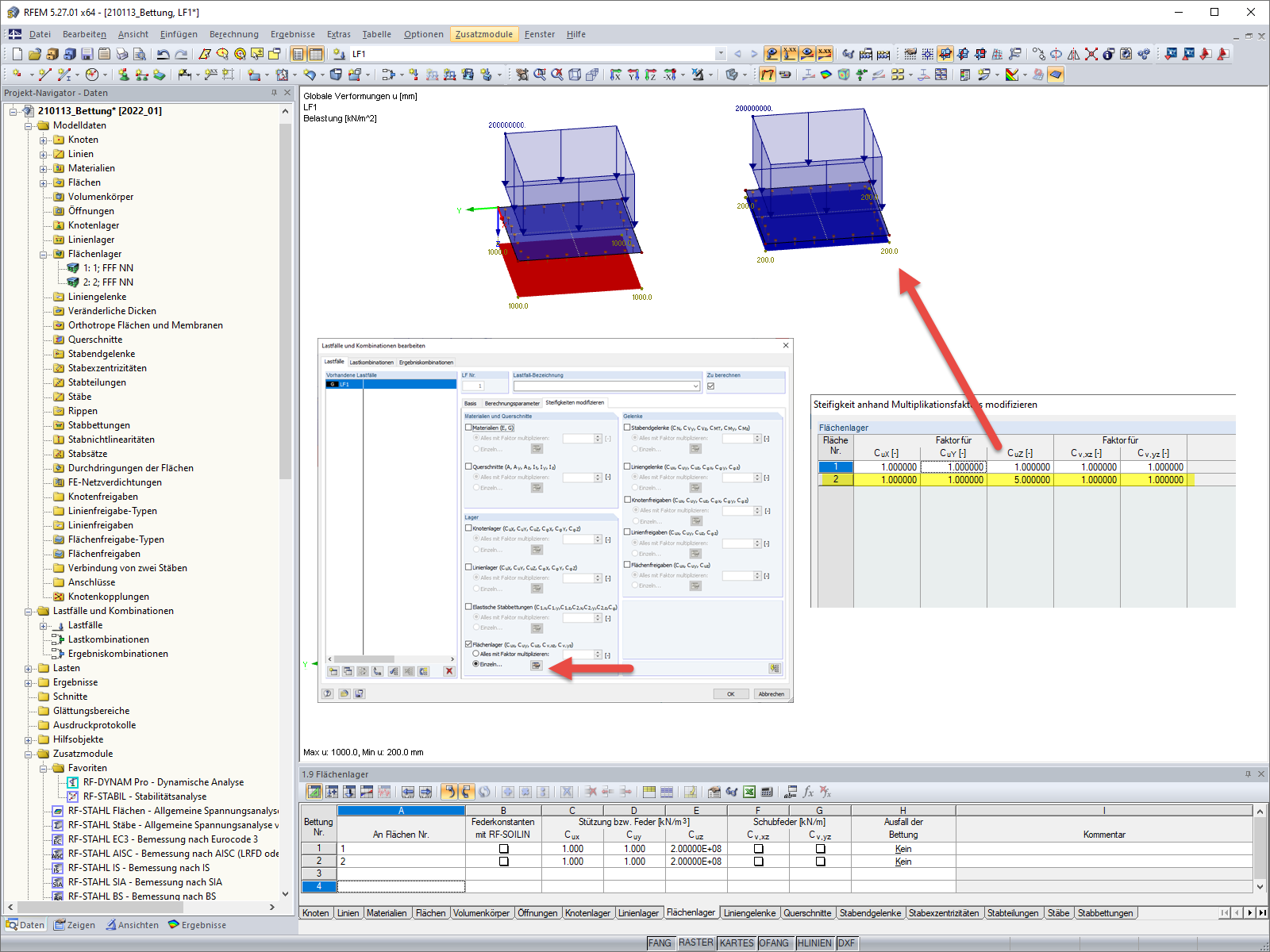Check RF-SOILIN box for Bettung 2
This screenshot has height=952, width=1270.
503,862
